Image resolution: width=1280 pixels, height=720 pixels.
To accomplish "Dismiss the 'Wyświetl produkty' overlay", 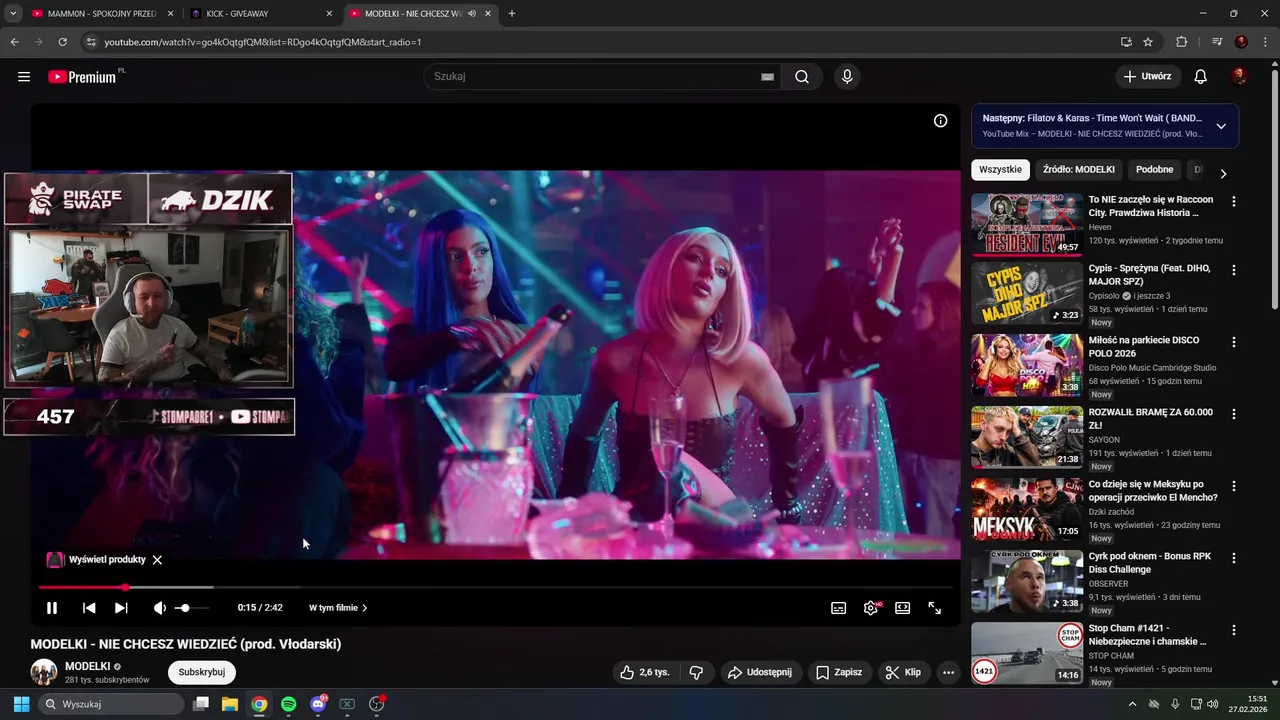I will coord(157,560).
